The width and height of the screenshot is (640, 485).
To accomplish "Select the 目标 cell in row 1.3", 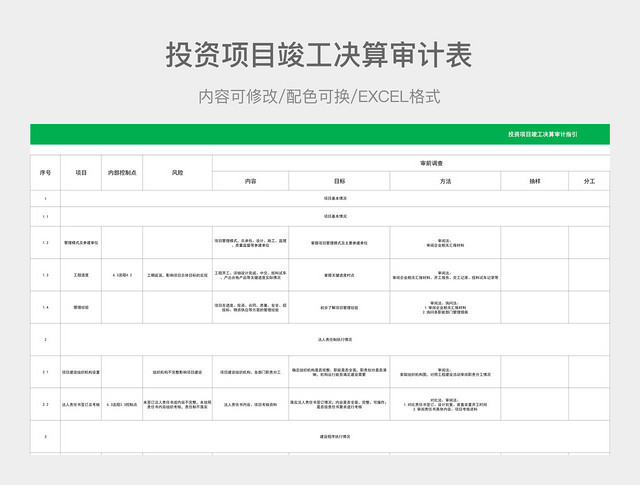I will [x=339, y=275].
